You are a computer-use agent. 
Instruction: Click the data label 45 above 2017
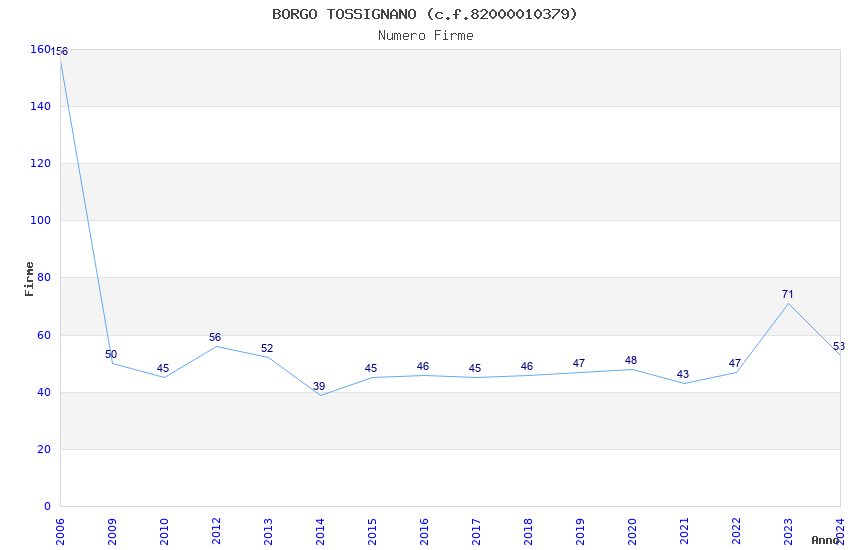(475, 368)
